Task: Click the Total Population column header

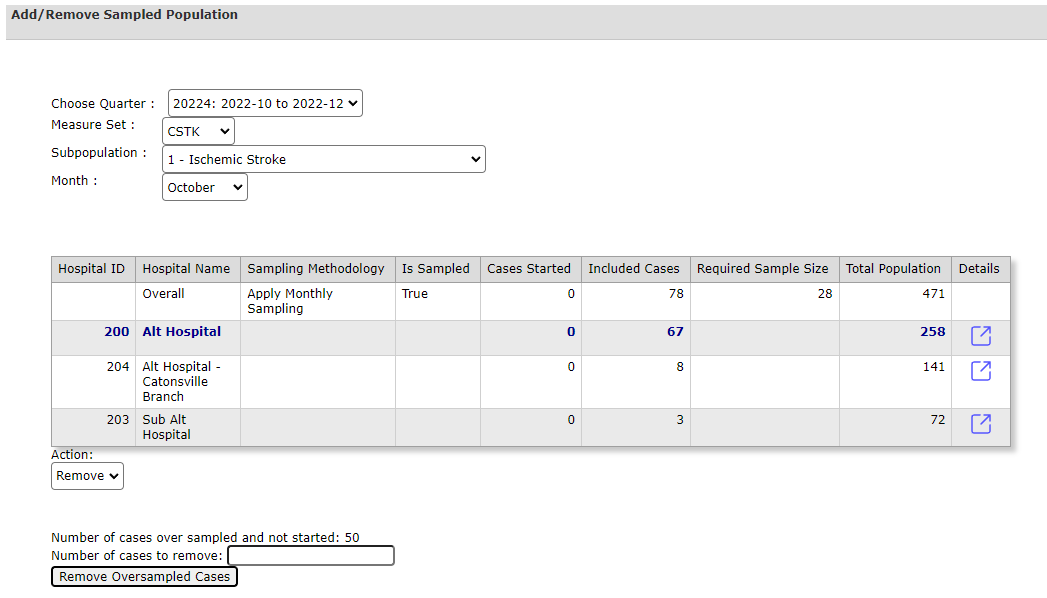Action: [893, 269]
